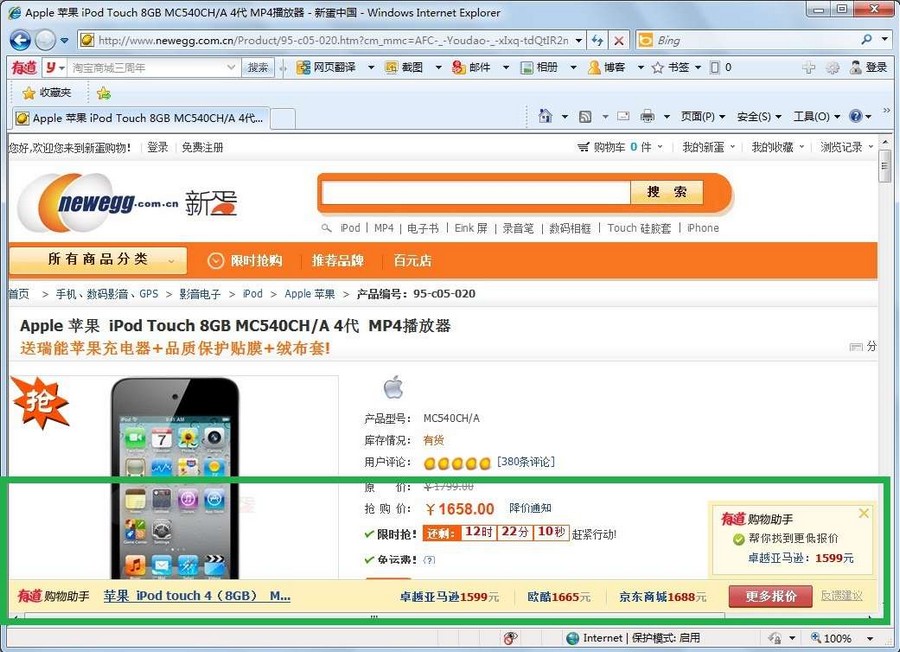Click the RSS feed icon on the command bar

pyautogui.click(x=587, y=115)
